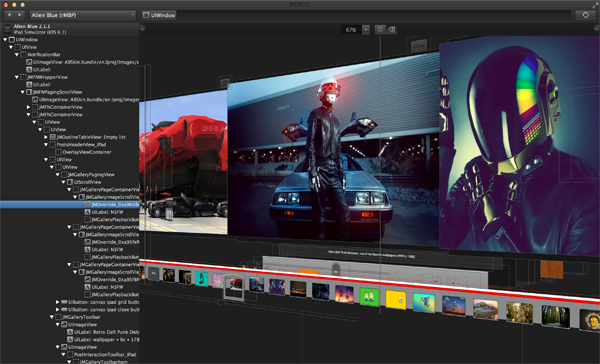Collapse the PostInteractionToolbar_iPad node
600x364 pixels.
(64, 354)
